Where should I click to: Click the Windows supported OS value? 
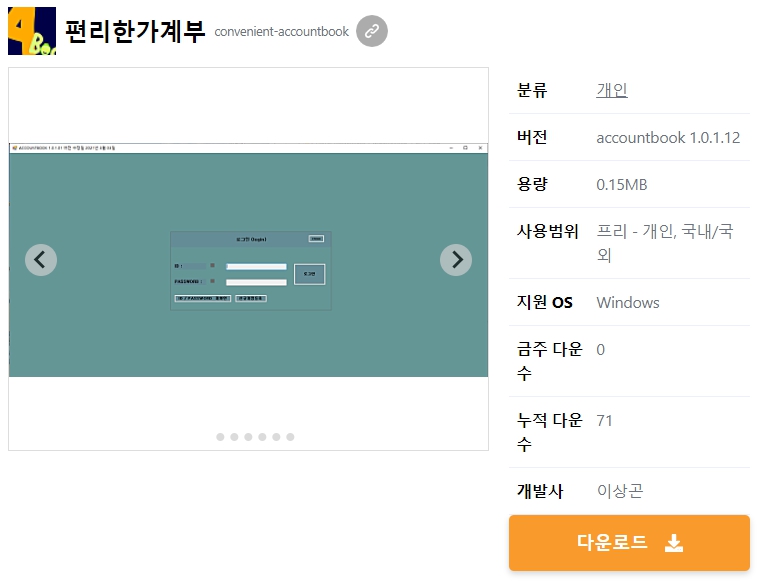pyautogui.click(x=628, y=303)
